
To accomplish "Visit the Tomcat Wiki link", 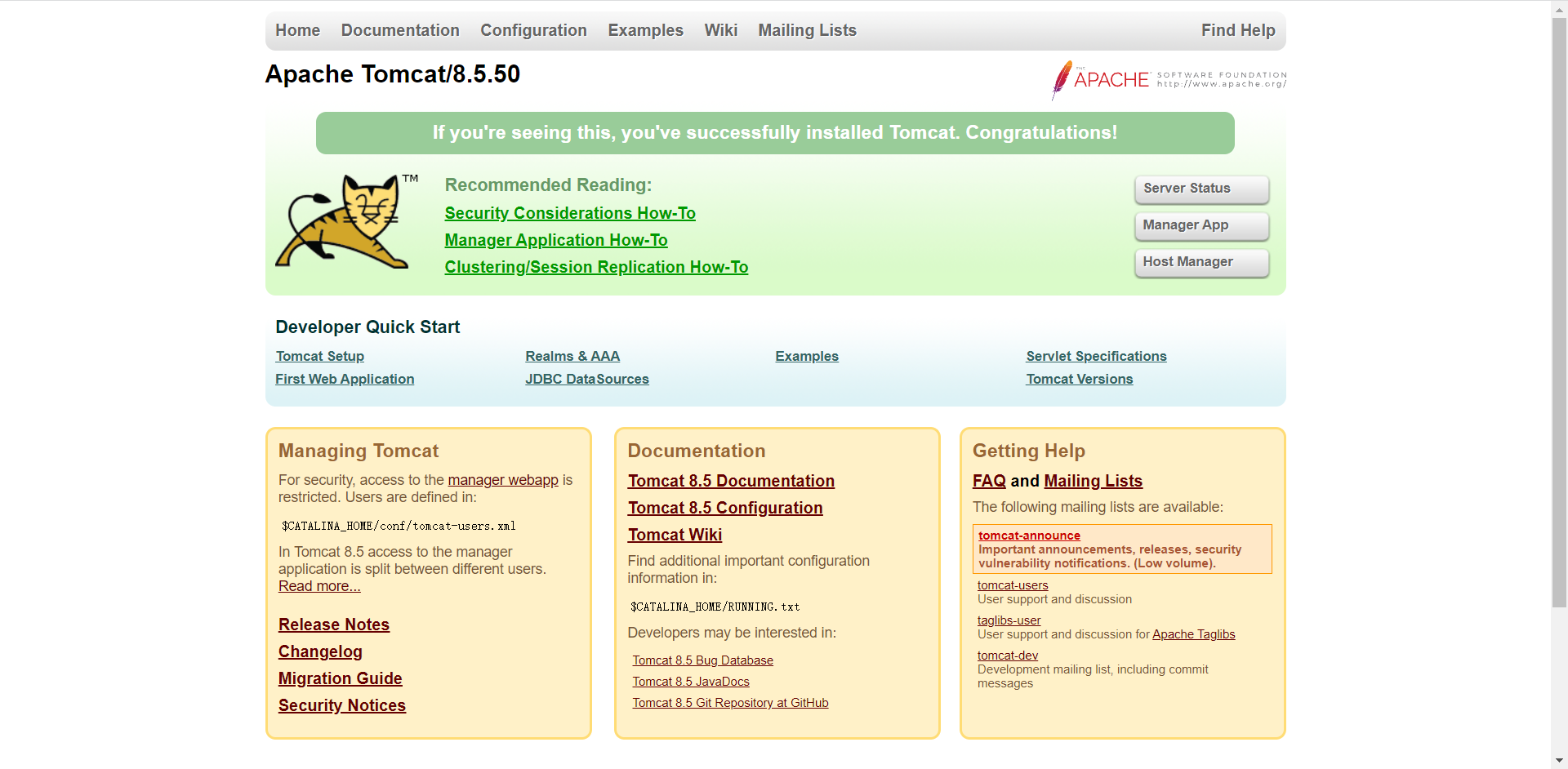I will click(x=675, y=535).
